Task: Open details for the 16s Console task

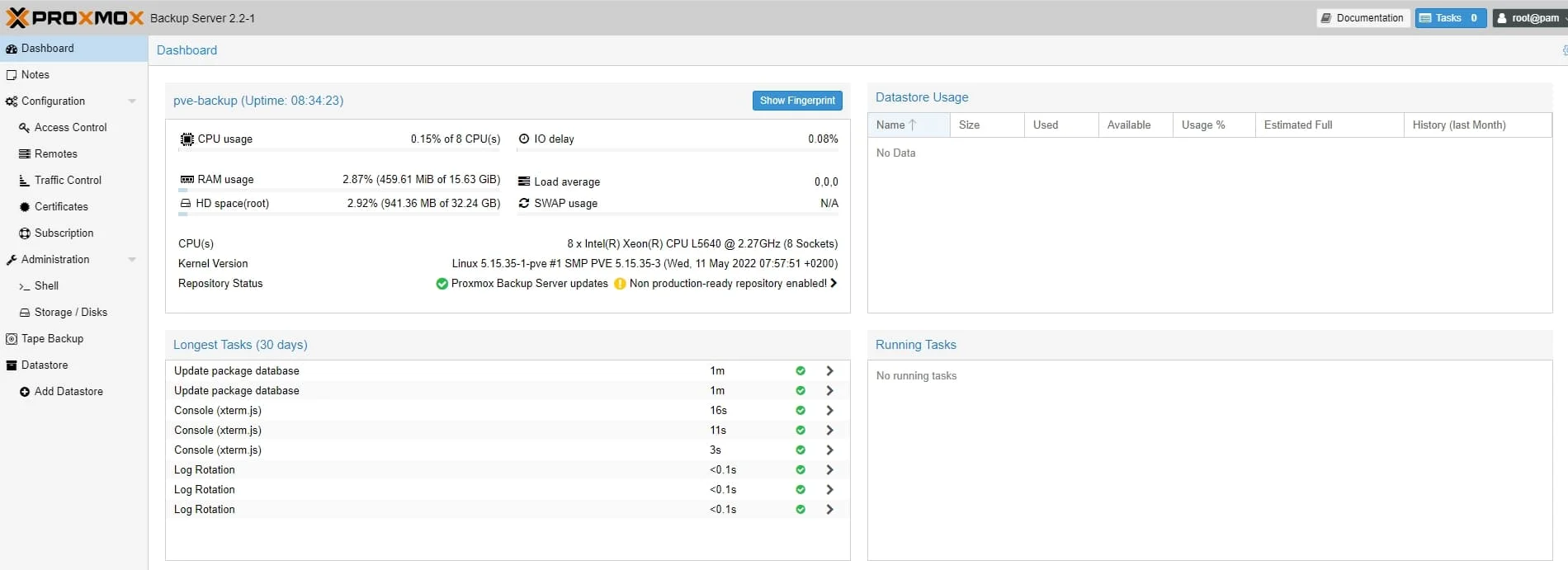Action: pos(829,410)
